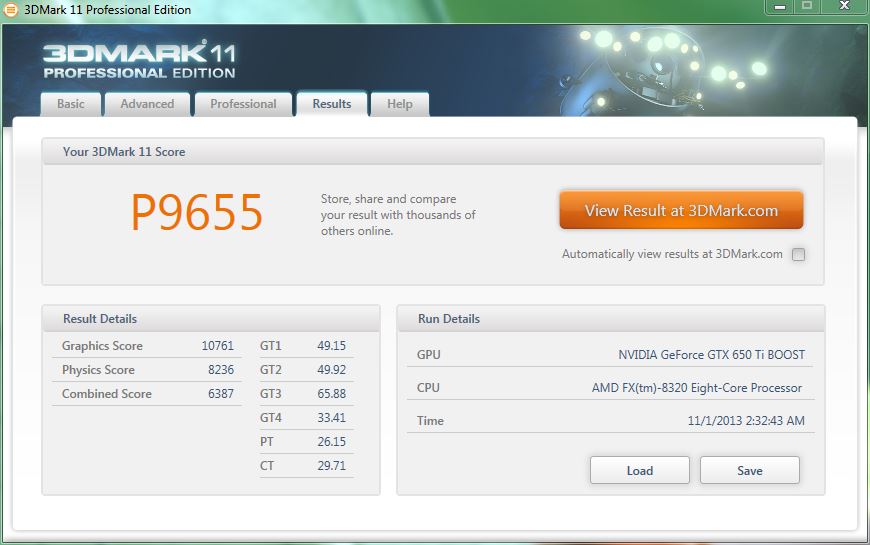Screen dimensions: 870x545
Task: Click the time value 11/1/2013 2:32:43 AM
Action: [x=746, y=421]
